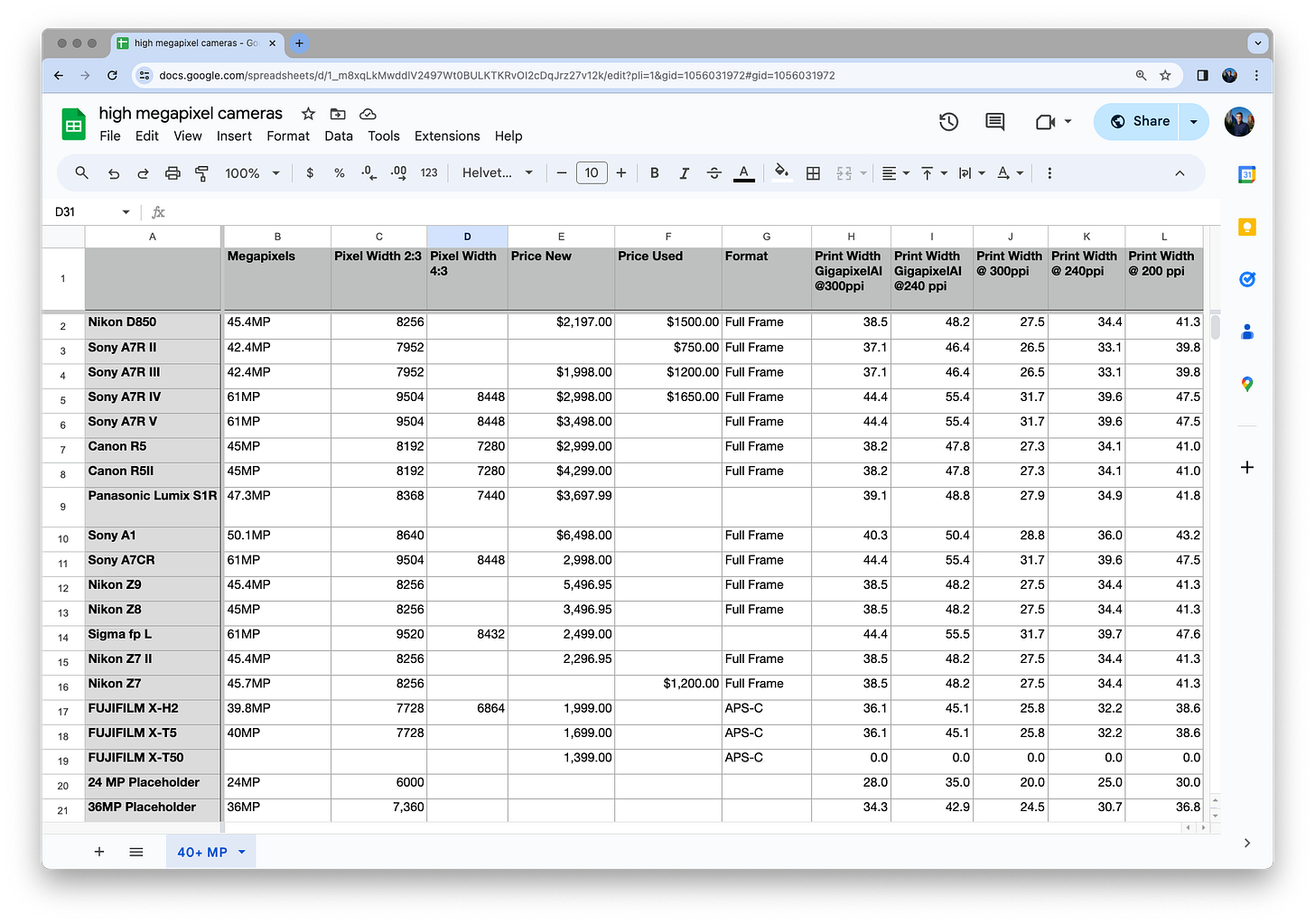
Task: Format as percent
Action: [340, 173]
